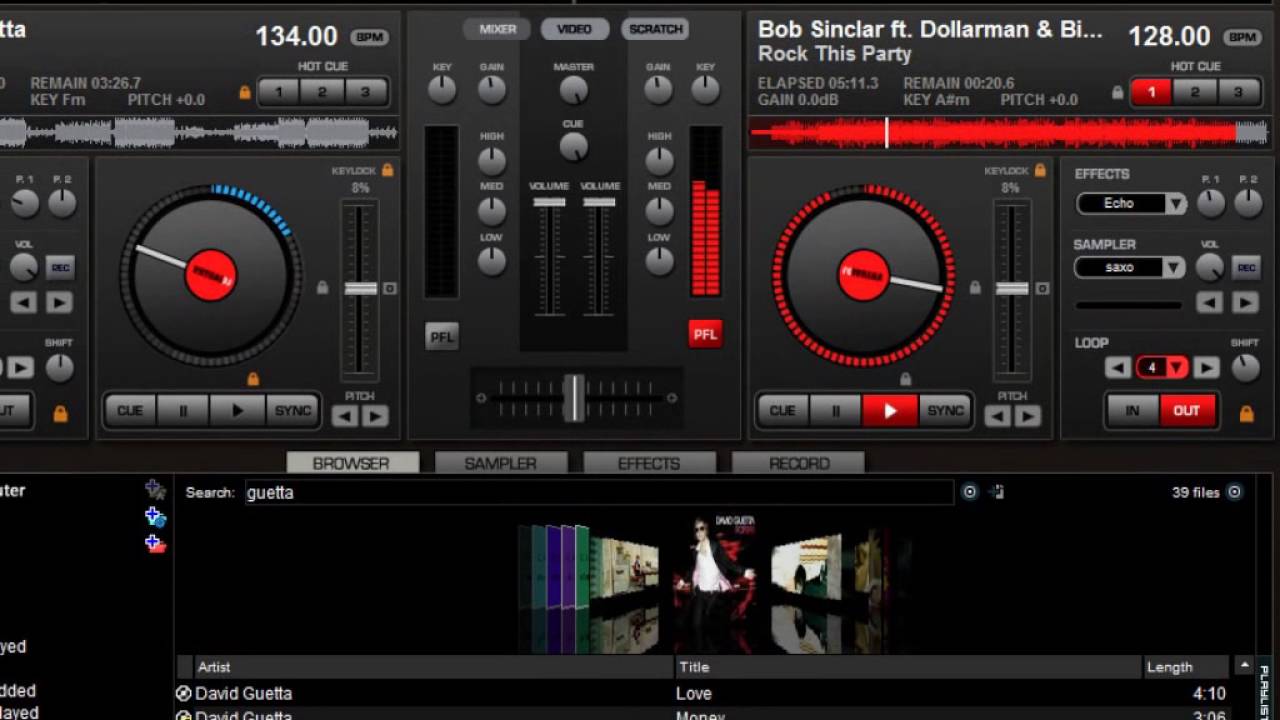Select previous sample on the left deck sampler
Viewport: 1280px width, 720px height.
pyautogui.click(x=24, y=302)
